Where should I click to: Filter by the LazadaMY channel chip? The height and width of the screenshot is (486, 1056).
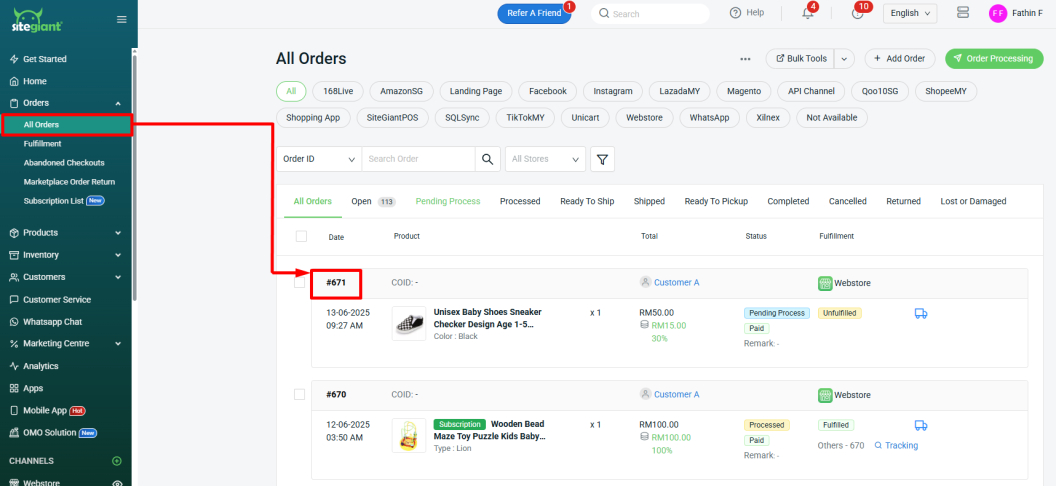pos(680,91)
